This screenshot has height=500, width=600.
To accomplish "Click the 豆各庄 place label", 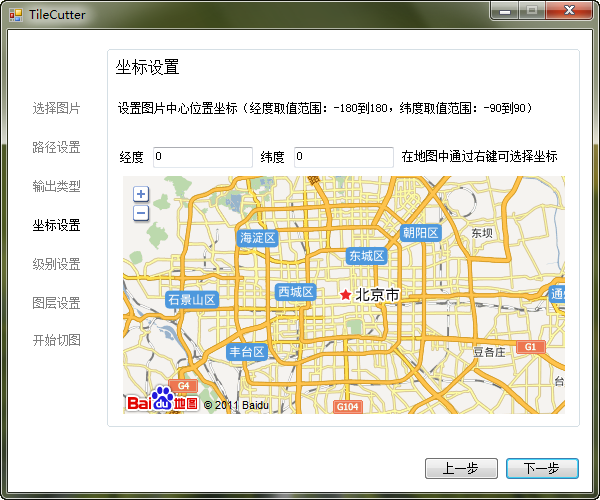I will [x=489, y=352].
